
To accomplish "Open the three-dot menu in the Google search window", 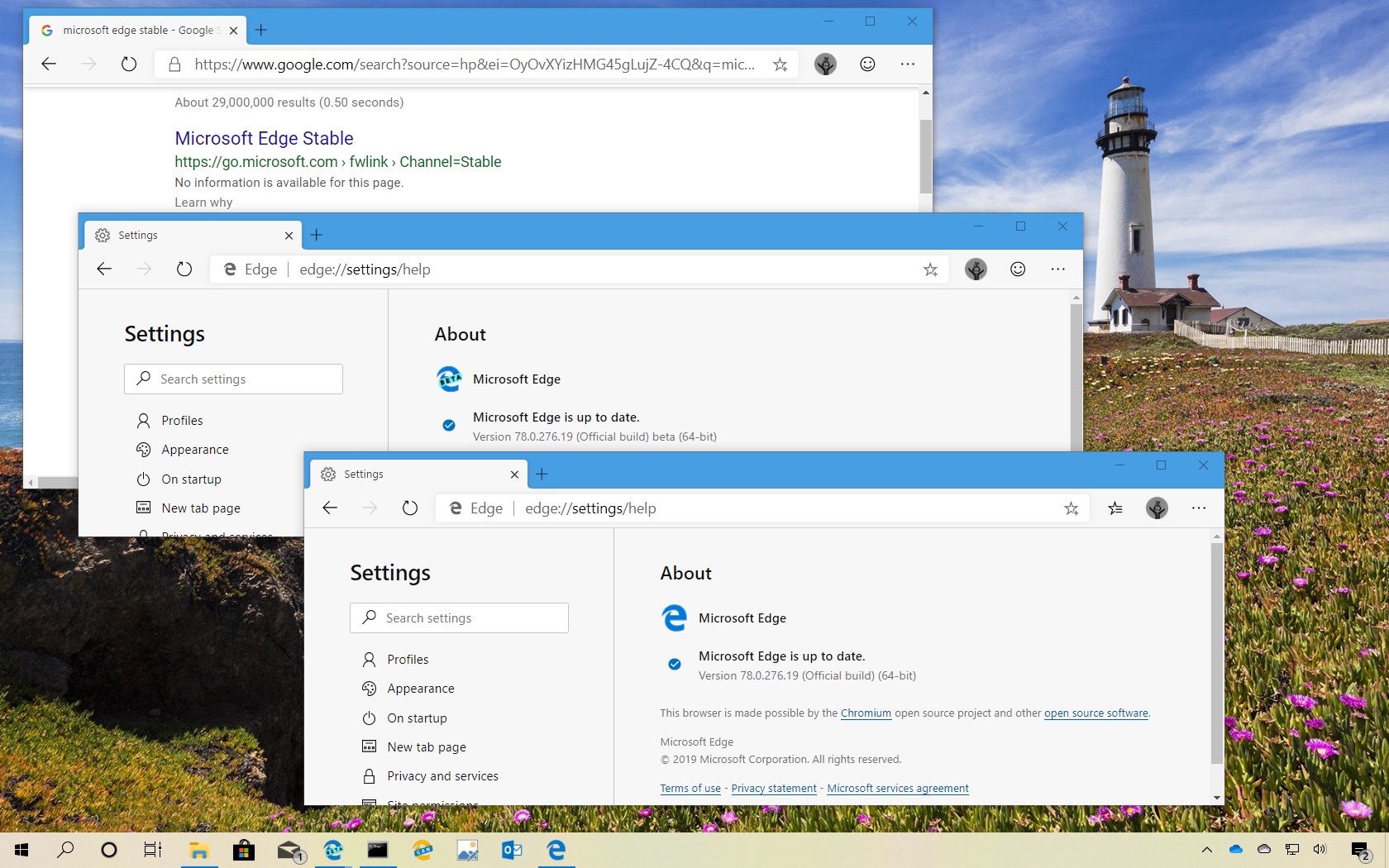I will coord(907,64).
